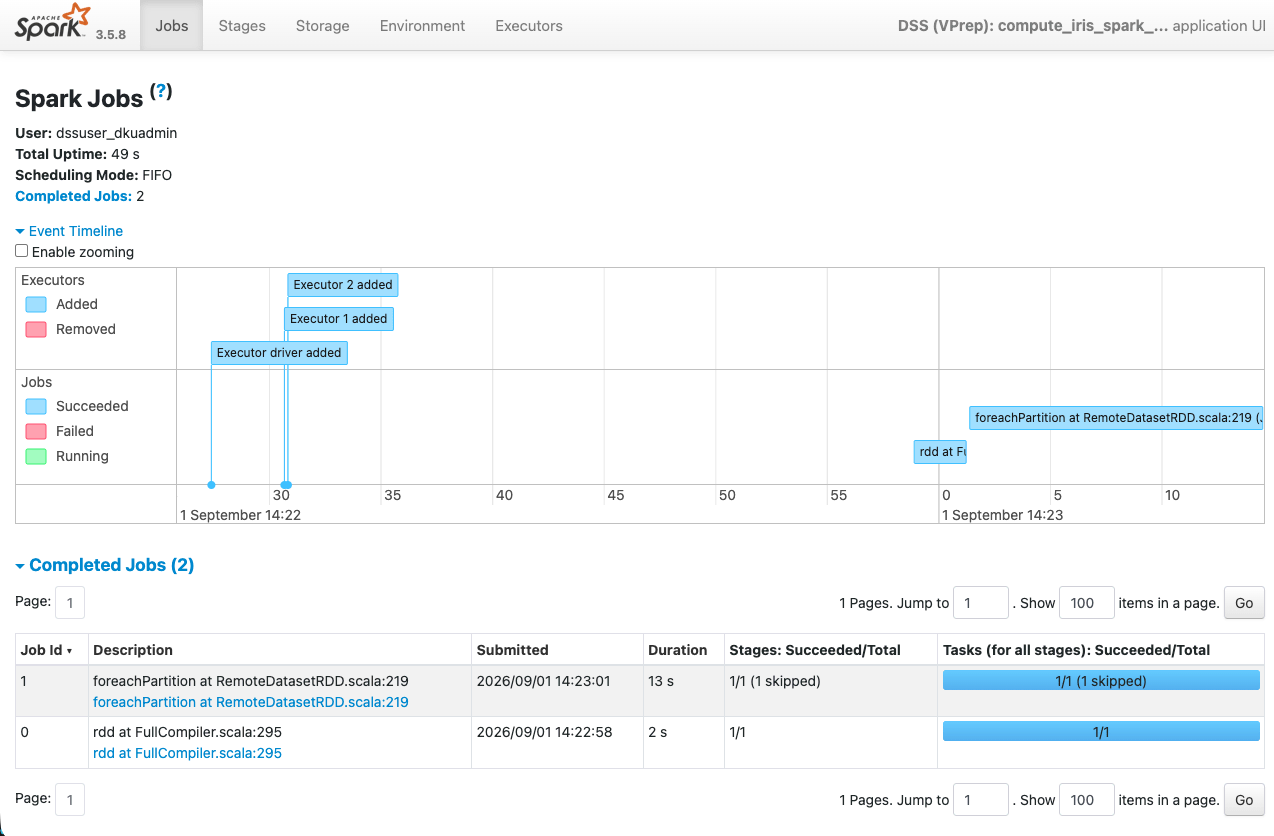Switch to the Stages tab

[x=242, y=26]
